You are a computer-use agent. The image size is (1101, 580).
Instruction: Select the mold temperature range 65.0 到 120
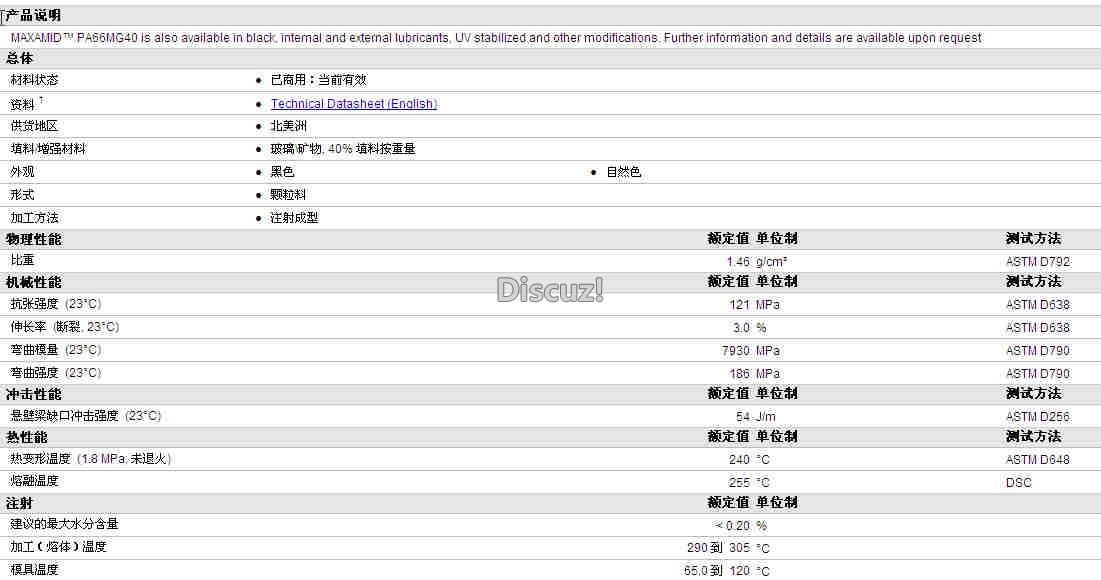717,571
